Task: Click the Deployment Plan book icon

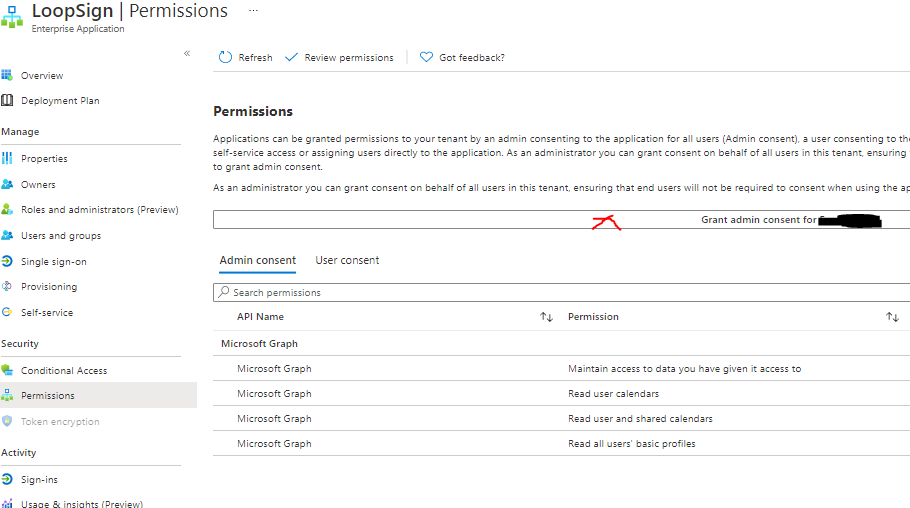Action: (x=7, y=100)
